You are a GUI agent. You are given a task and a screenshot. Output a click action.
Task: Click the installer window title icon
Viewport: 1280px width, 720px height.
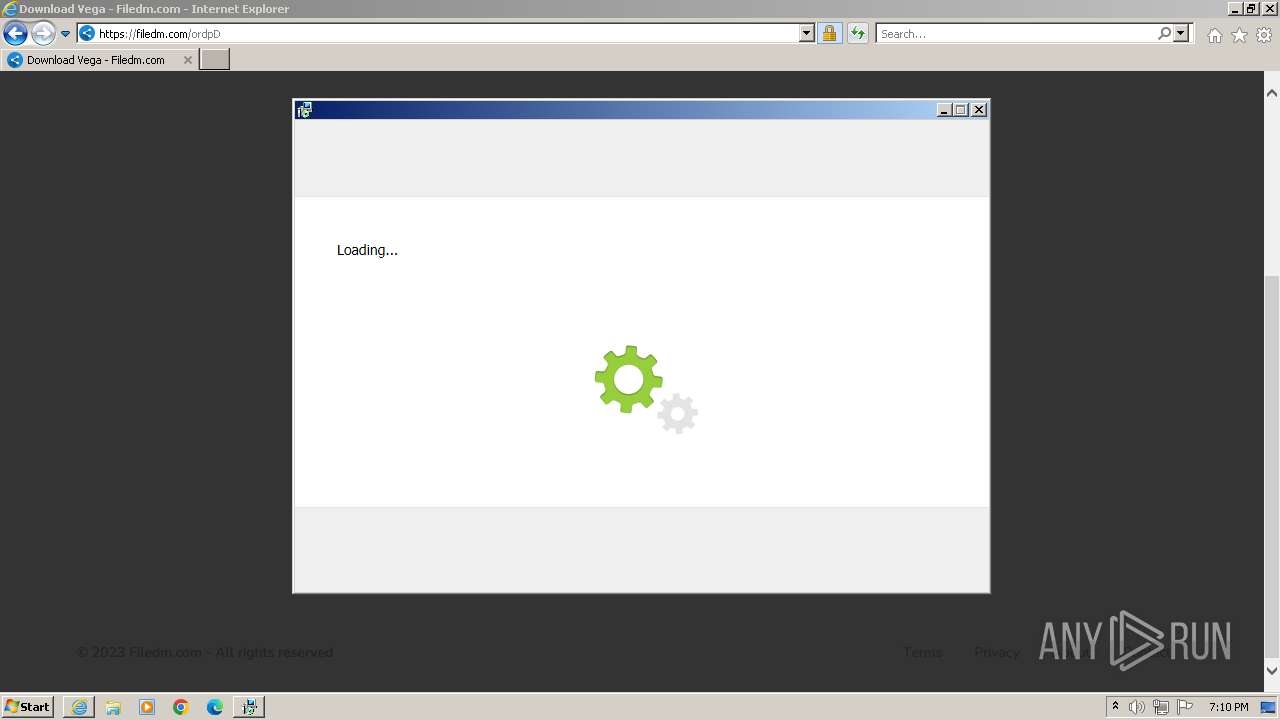[x=304, y=110]
